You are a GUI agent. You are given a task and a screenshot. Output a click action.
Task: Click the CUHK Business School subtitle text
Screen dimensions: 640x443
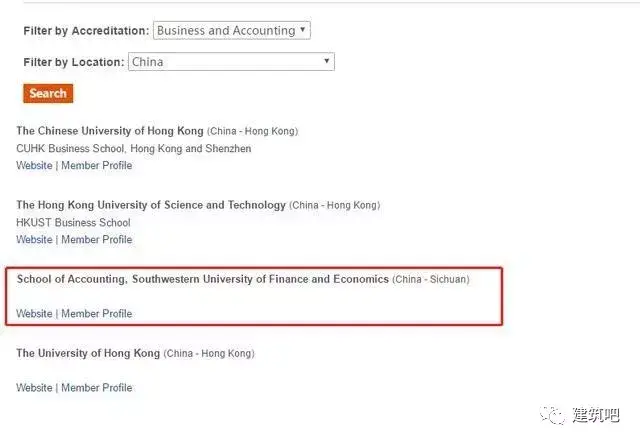[134, 149]
